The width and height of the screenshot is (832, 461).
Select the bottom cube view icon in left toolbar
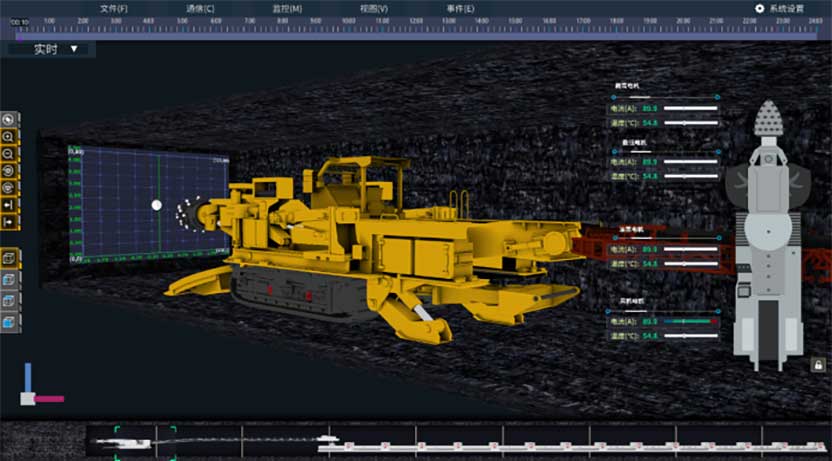[x=9, y=322]
